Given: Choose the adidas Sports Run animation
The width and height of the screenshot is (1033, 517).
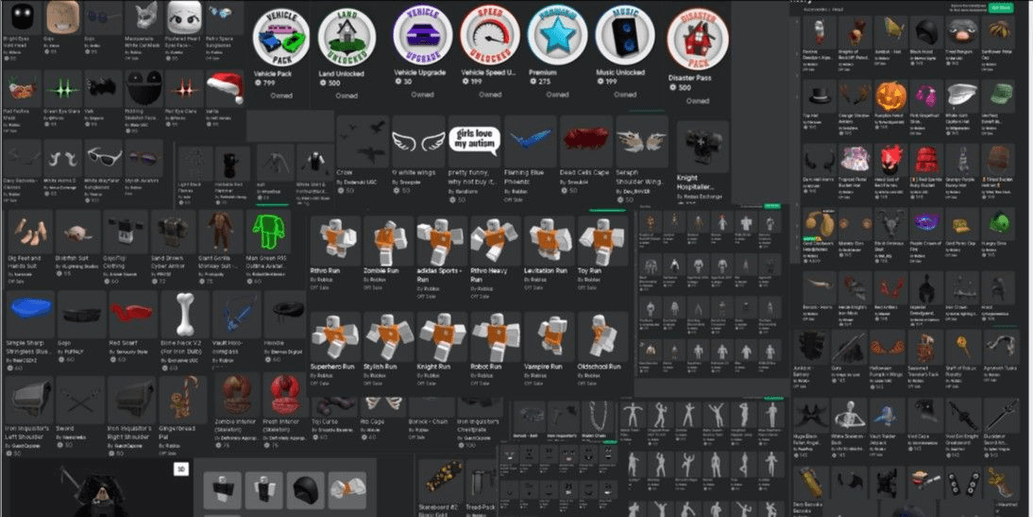Looking at the screenshot, I should pos(442,240).
